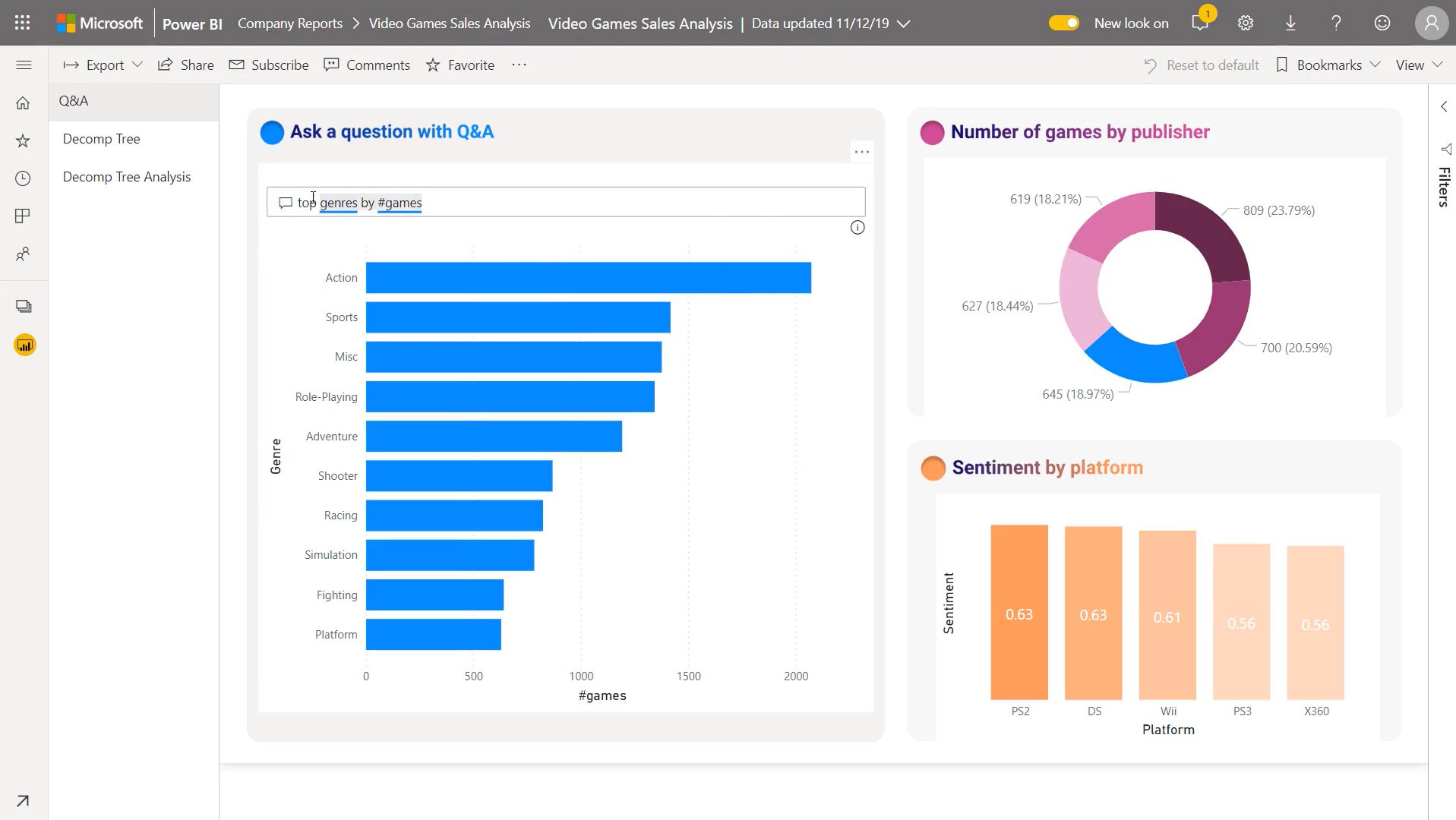The image size is (1456, 820).
Task: Open the Decomp Tree Analysis page
Action: point(126,176)
